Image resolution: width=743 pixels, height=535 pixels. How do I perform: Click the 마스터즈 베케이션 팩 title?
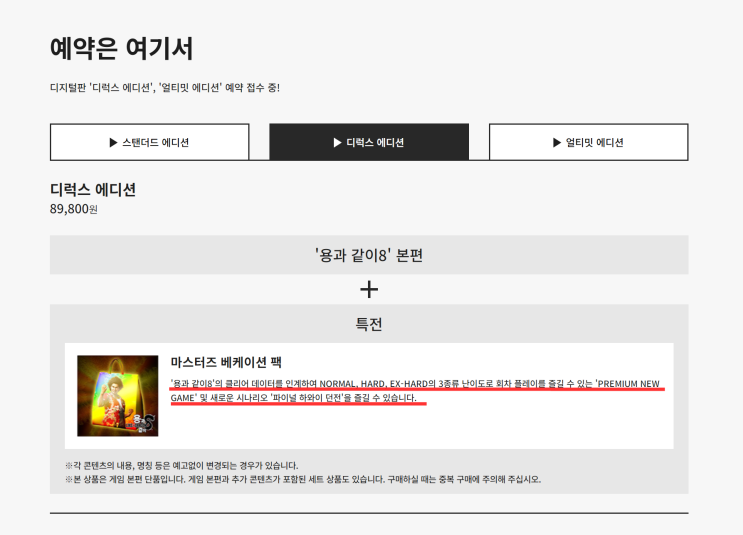click(226, 363)
